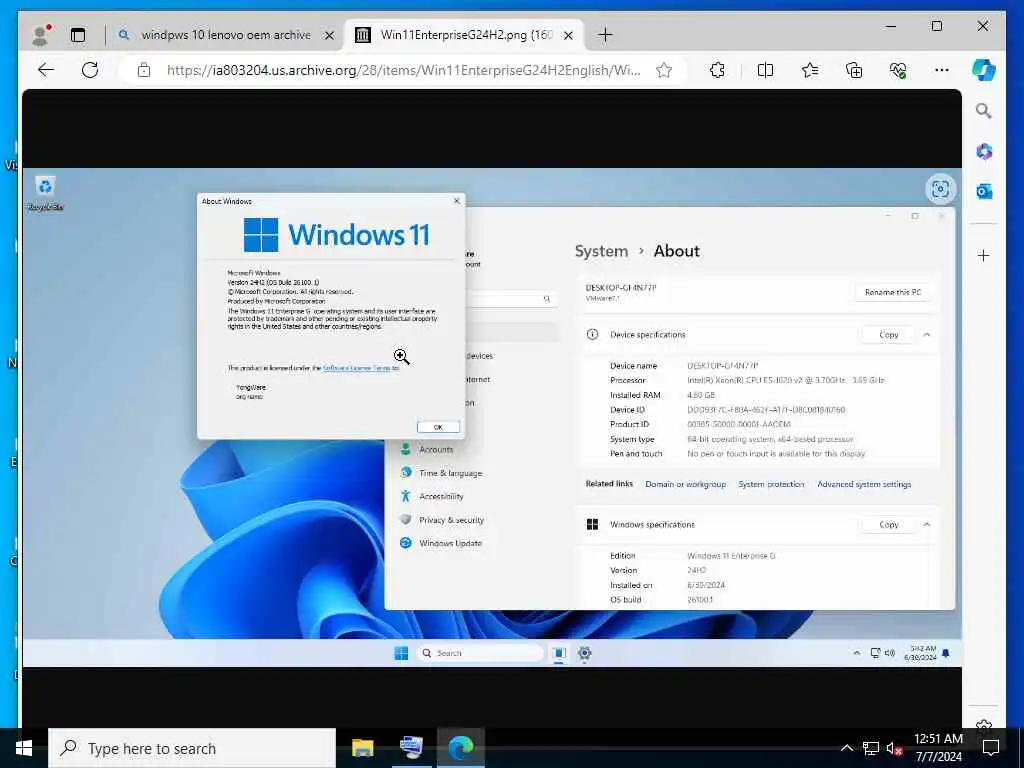
Task: Click the Edition value Windows 11 Enterprise G
Action: 731,556
